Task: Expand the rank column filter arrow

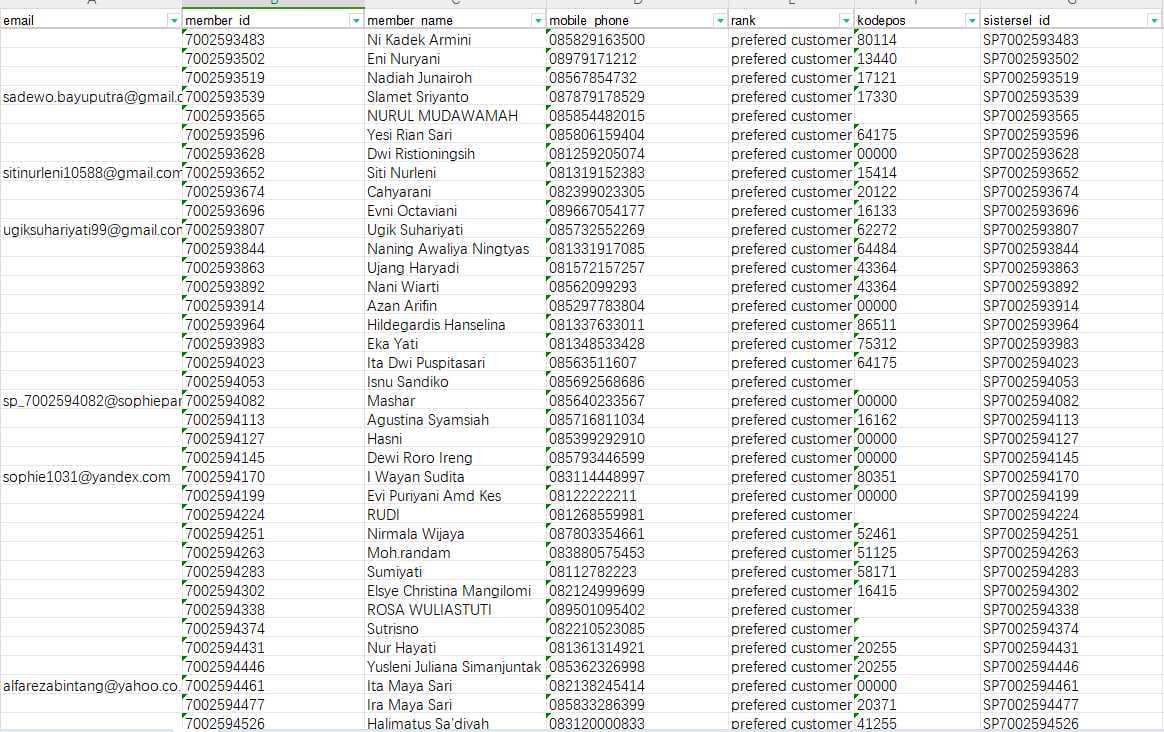Action: coord(846,21)
